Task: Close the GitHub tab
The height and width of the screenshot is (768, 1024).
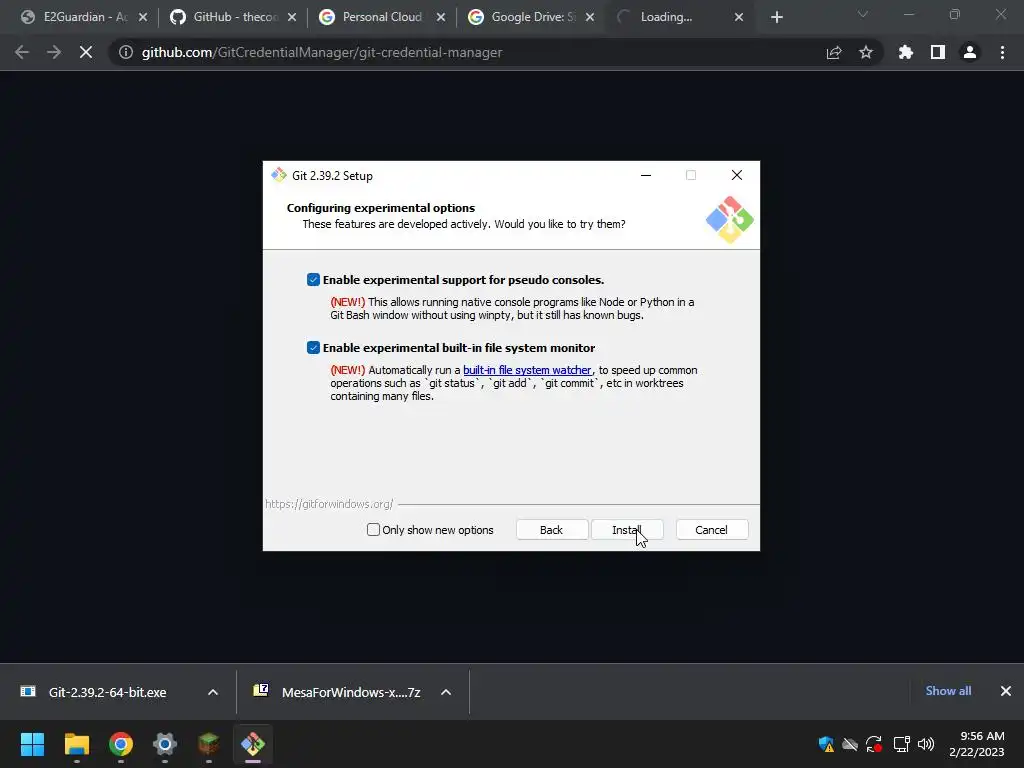Action: point(292,17)
